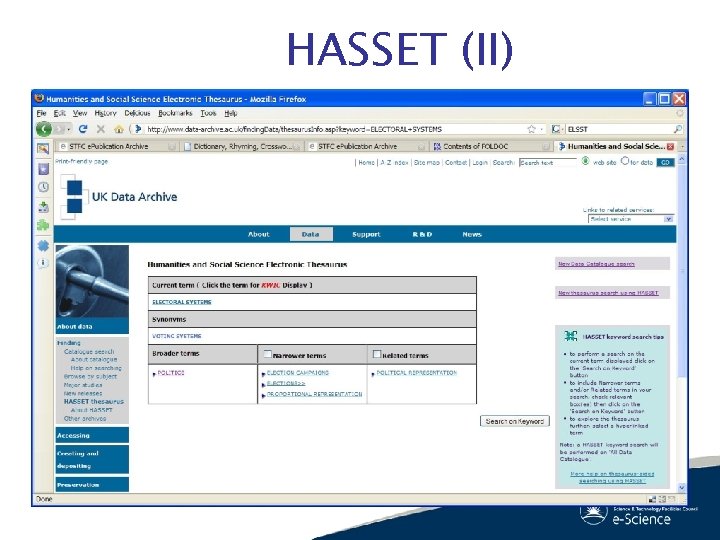Open the Downloads sidebar icon
This screenshot has width=720, height=540.
(43, 207)
